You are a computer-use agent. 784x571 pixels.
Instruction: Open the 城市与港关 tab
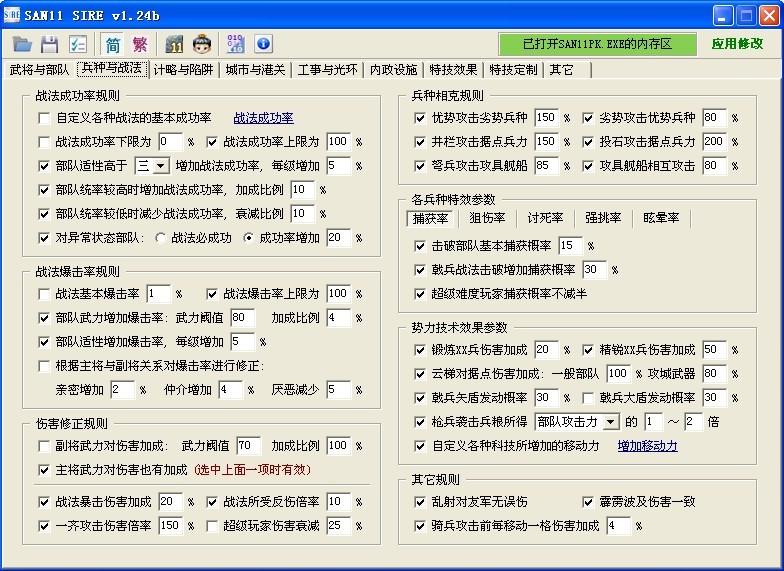(255, 70)
